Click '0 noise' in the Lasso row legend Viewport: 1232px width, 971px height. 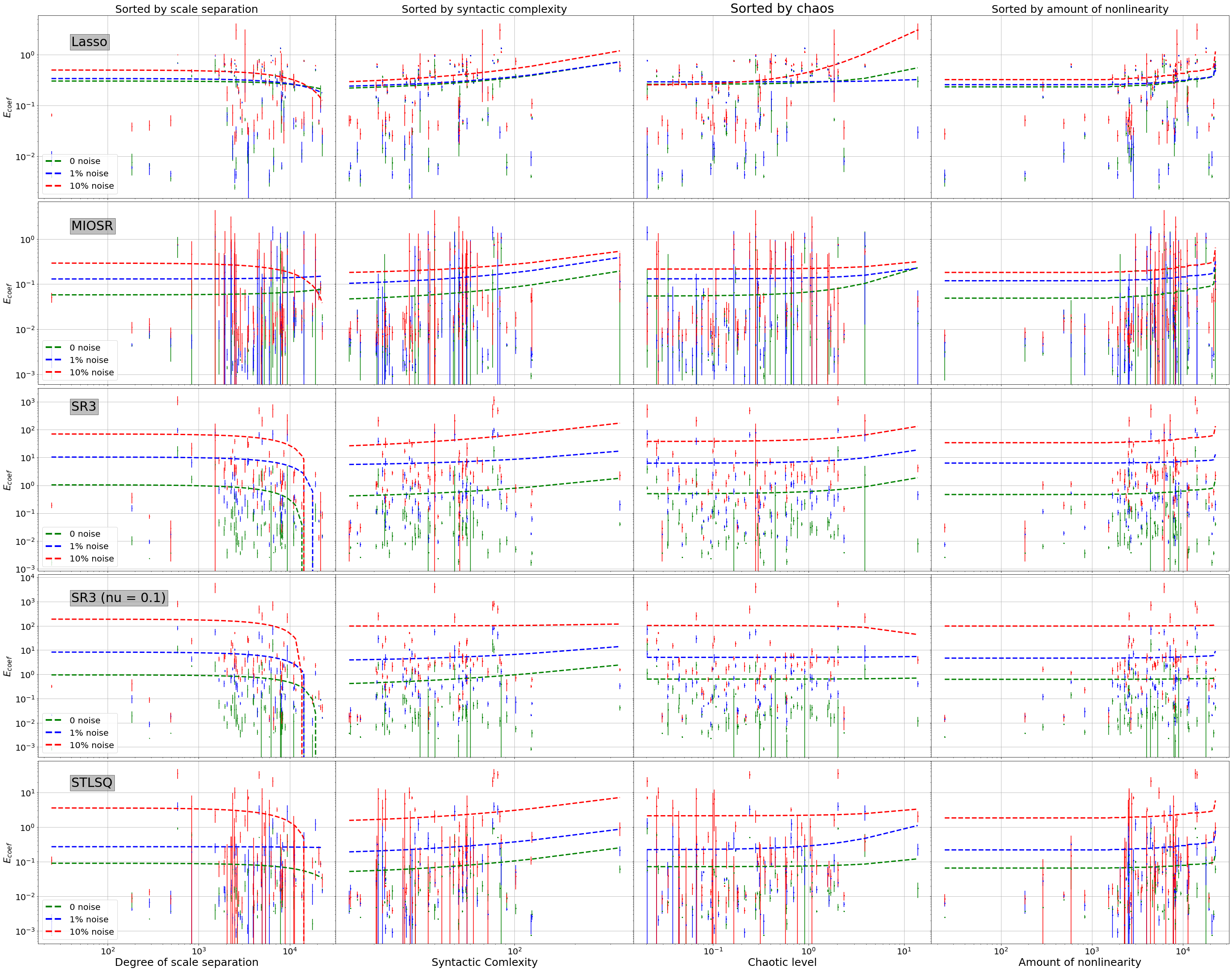(x=85, y=161)
